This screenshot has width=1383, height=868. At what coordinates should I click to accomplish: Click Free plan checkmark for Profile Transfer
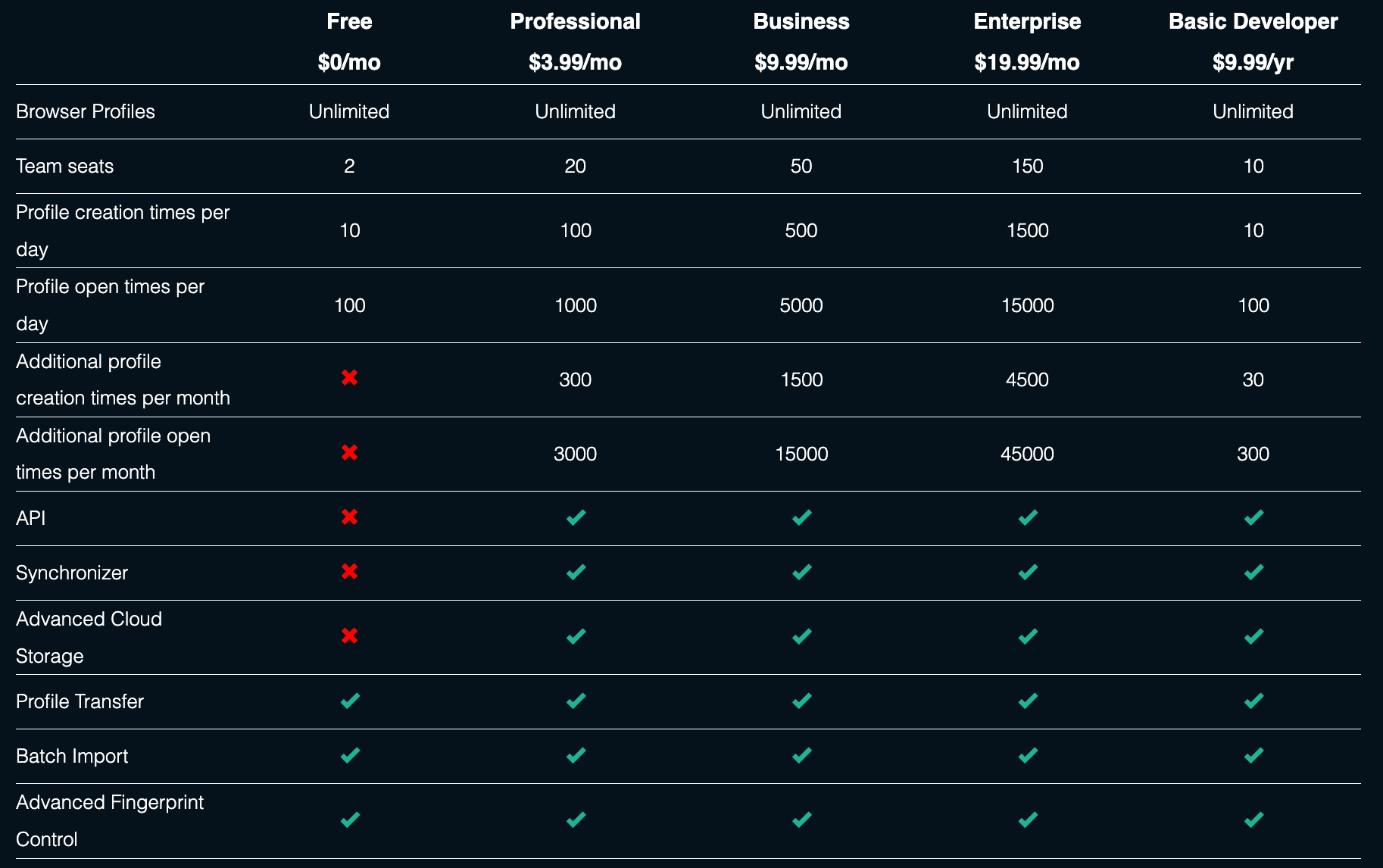(x=349, y=701)
